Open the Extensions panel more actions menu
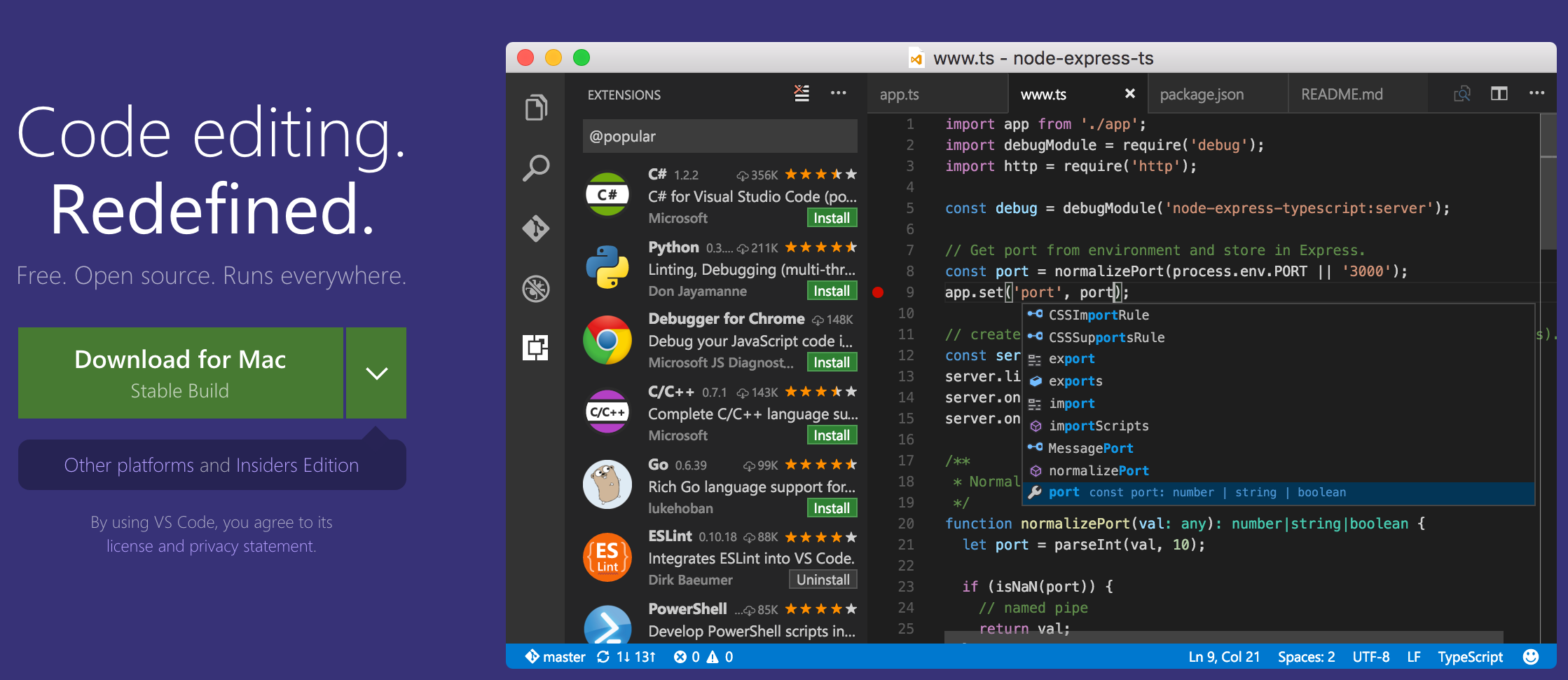Screen dimensions: 1568x680 (x=839, y=93)
